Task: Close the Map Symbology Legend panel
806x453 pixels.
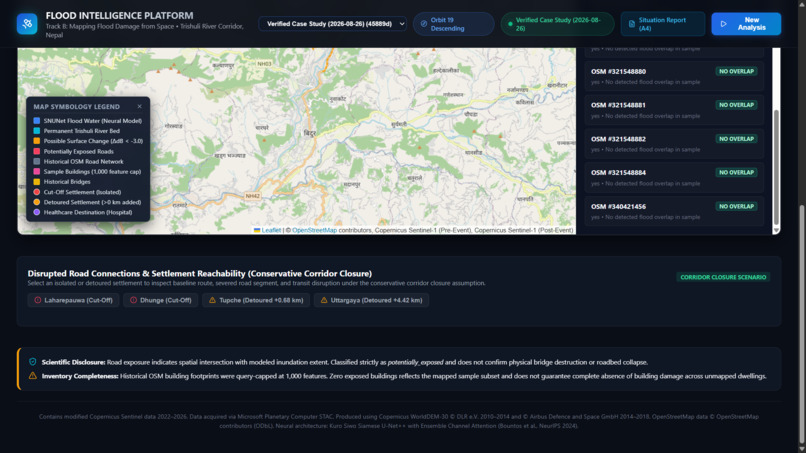Action: pos(139,106)
